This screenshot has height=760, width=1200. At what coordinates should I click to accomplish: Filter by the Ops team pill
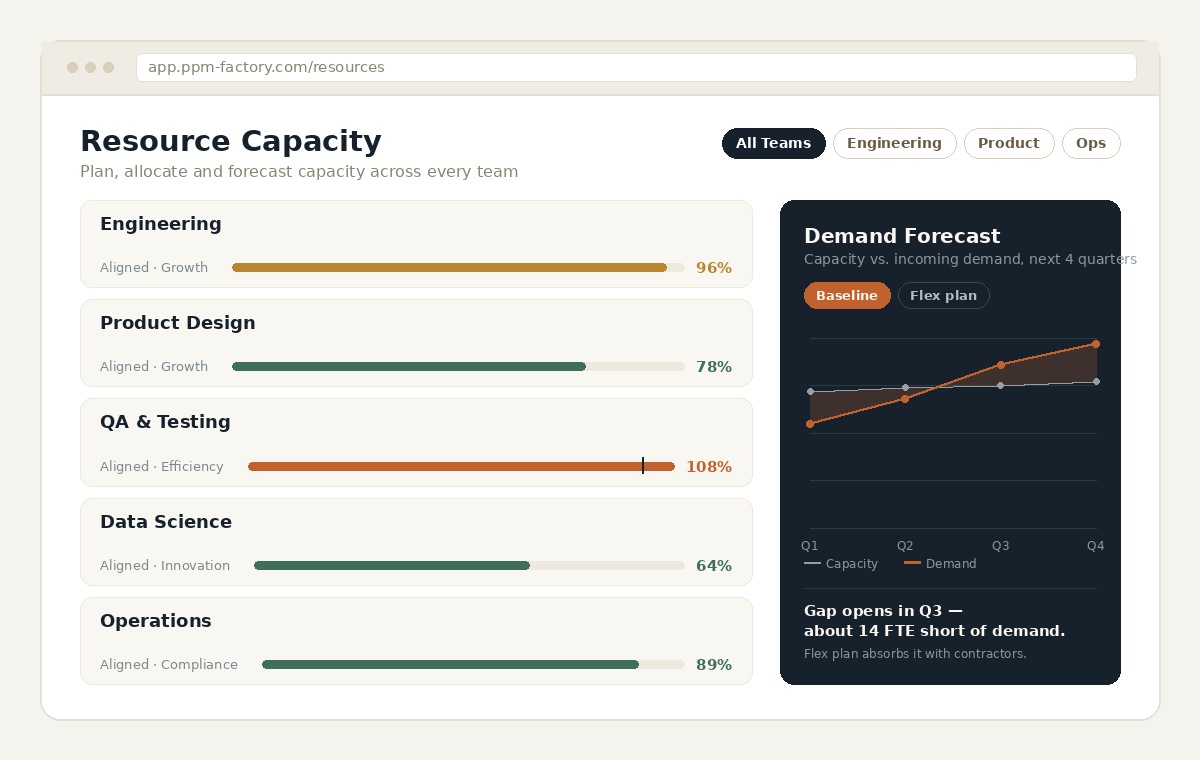[x=1091, y=143]
